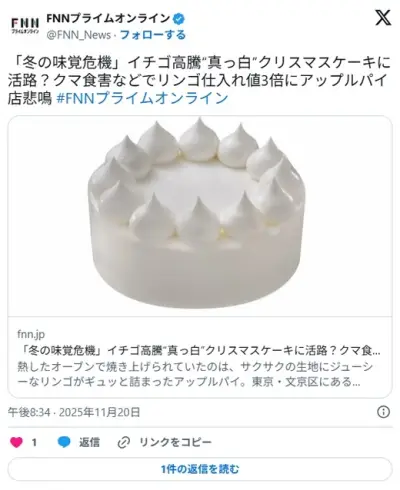Click the 返信 reply label
The image size is (400, 490).
pyautogui.click(x=89, y=442)
